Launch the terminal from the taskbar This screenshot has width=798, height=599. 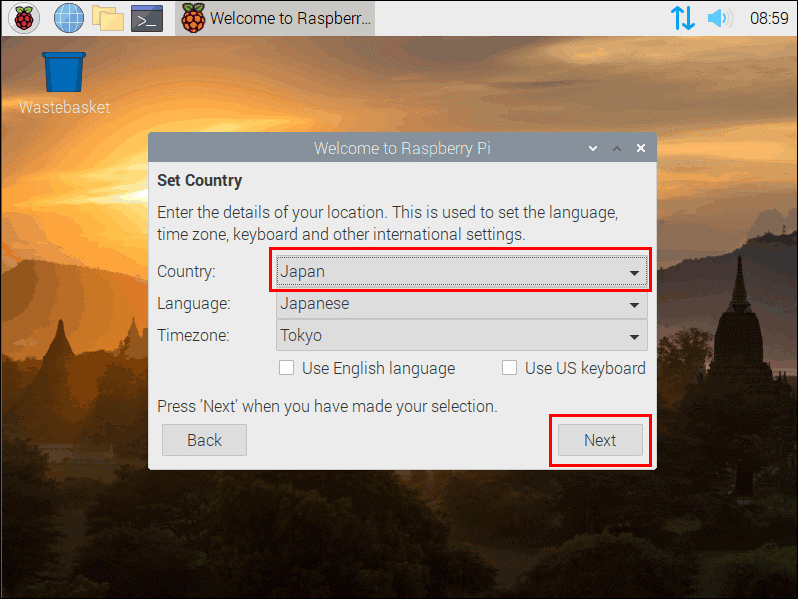pos(147,18)
